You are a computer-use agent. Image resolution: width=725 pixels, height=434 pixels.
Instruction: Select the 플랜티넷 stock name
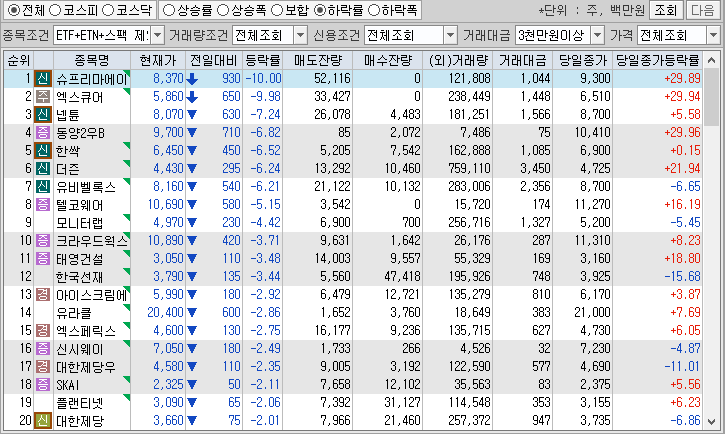tap(80, 403)
